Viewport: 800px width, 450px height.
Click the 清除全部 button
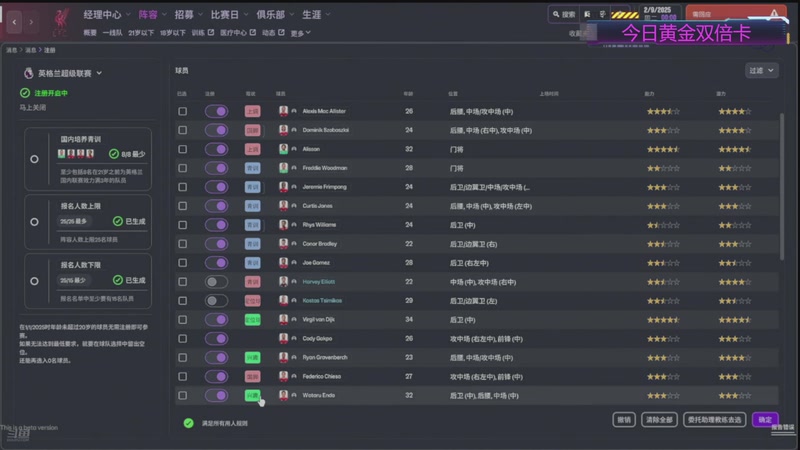click(x=659, y=420)
